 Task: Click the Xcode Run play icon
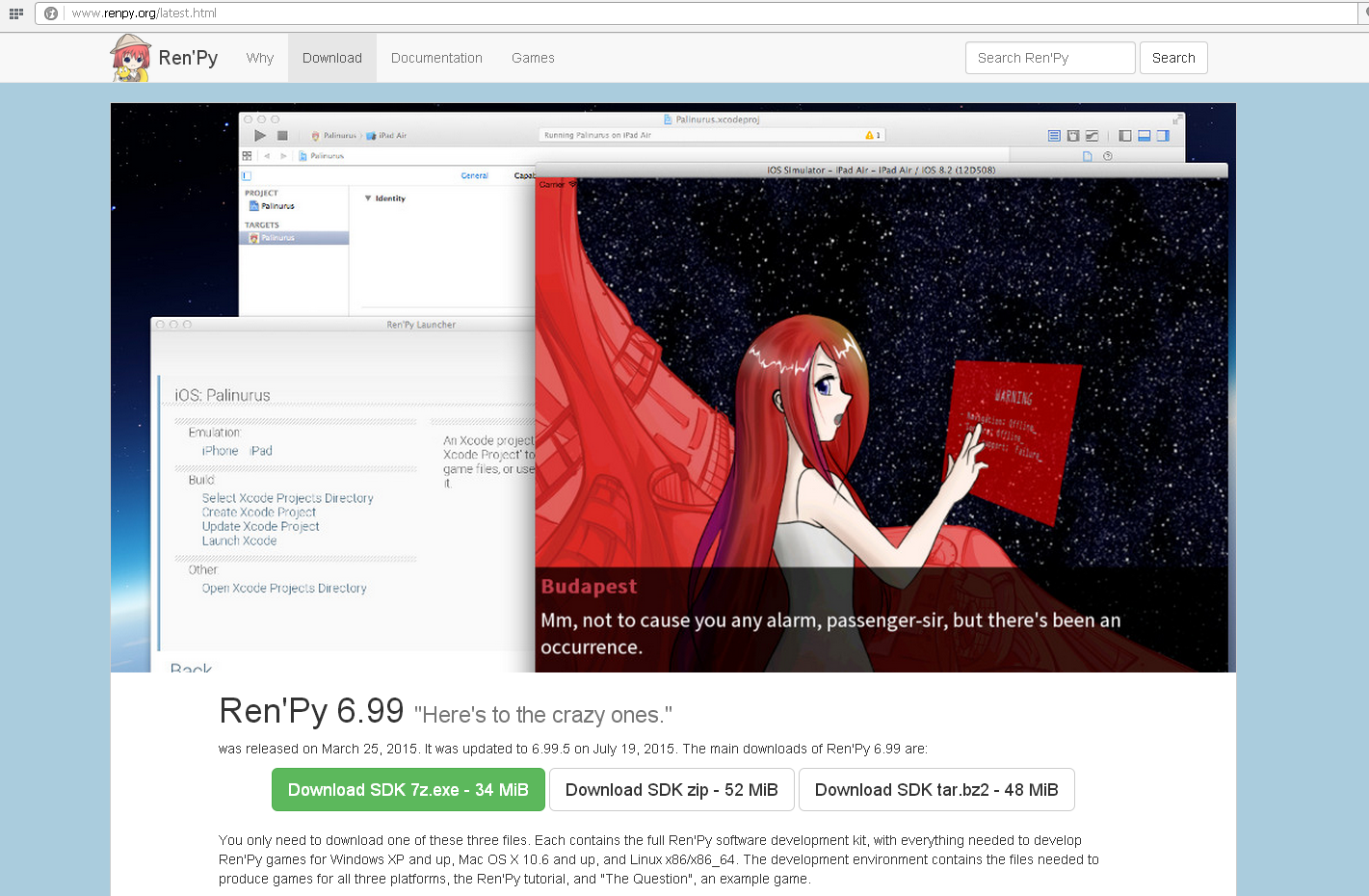pyautogui.click(x=260, y=136)
